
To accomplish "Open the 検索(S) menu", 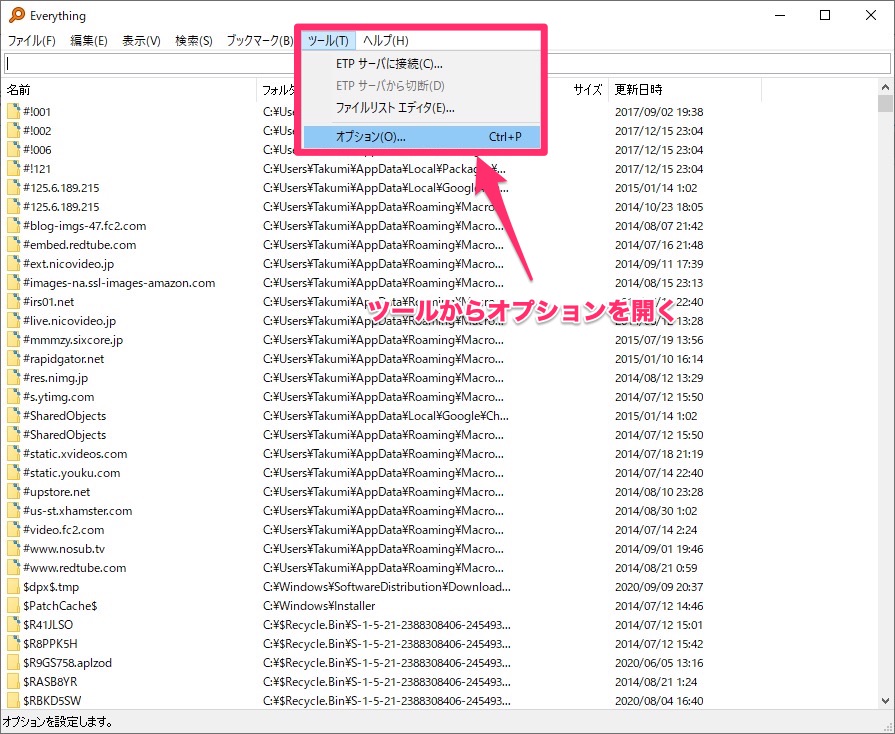I will [193, 41].
